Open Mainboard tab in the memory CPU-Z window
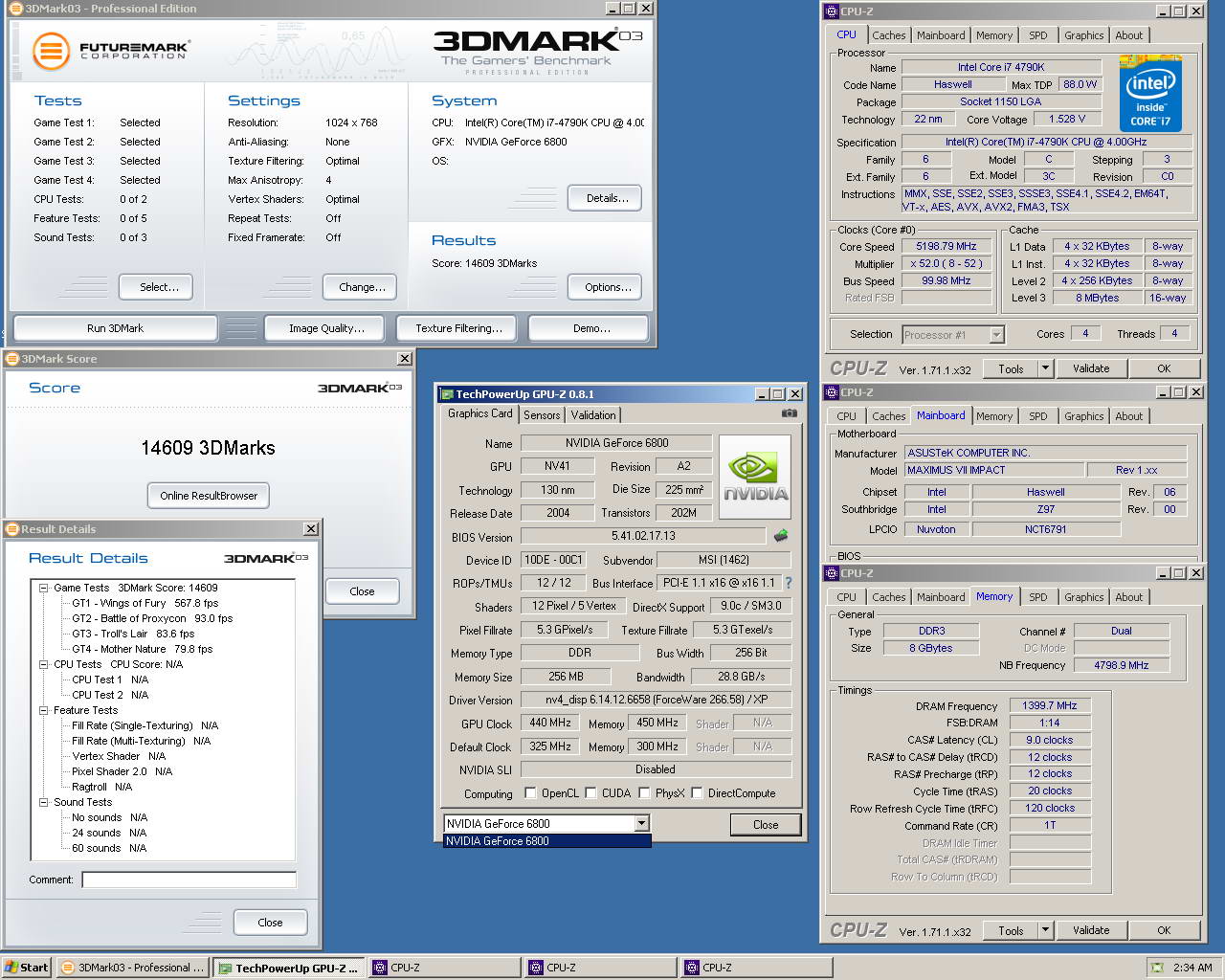The image size is (1225, 980). click(x=941, y=597)
